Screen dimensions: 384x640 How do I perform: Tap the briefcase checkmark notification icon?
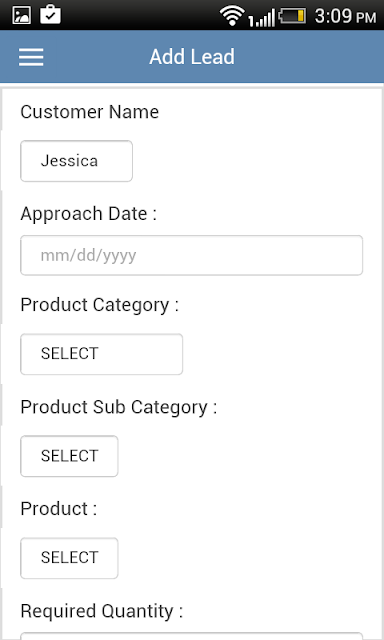point(50,14)
